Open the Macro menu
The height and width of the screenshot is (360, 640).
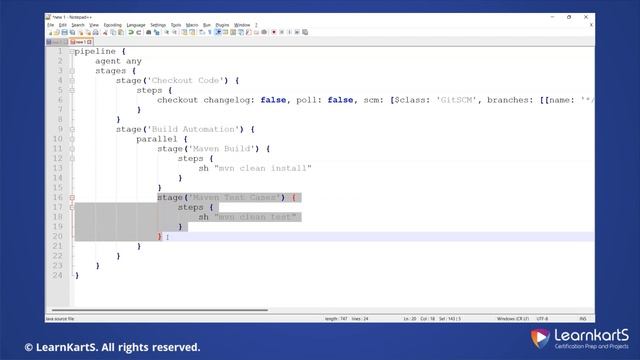pos(192,25)
